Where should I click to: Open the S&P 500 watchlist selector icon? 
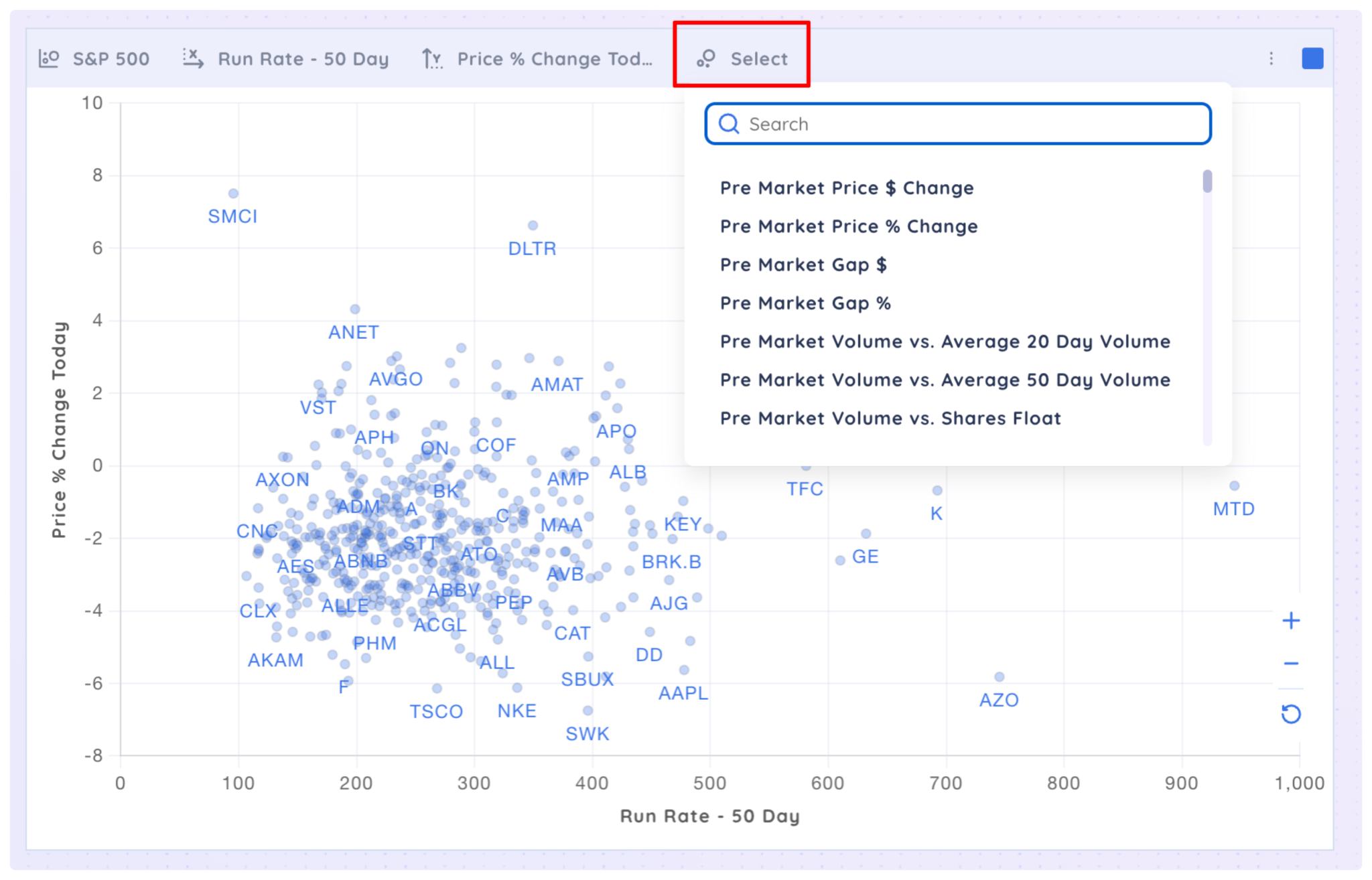[50, 58]
